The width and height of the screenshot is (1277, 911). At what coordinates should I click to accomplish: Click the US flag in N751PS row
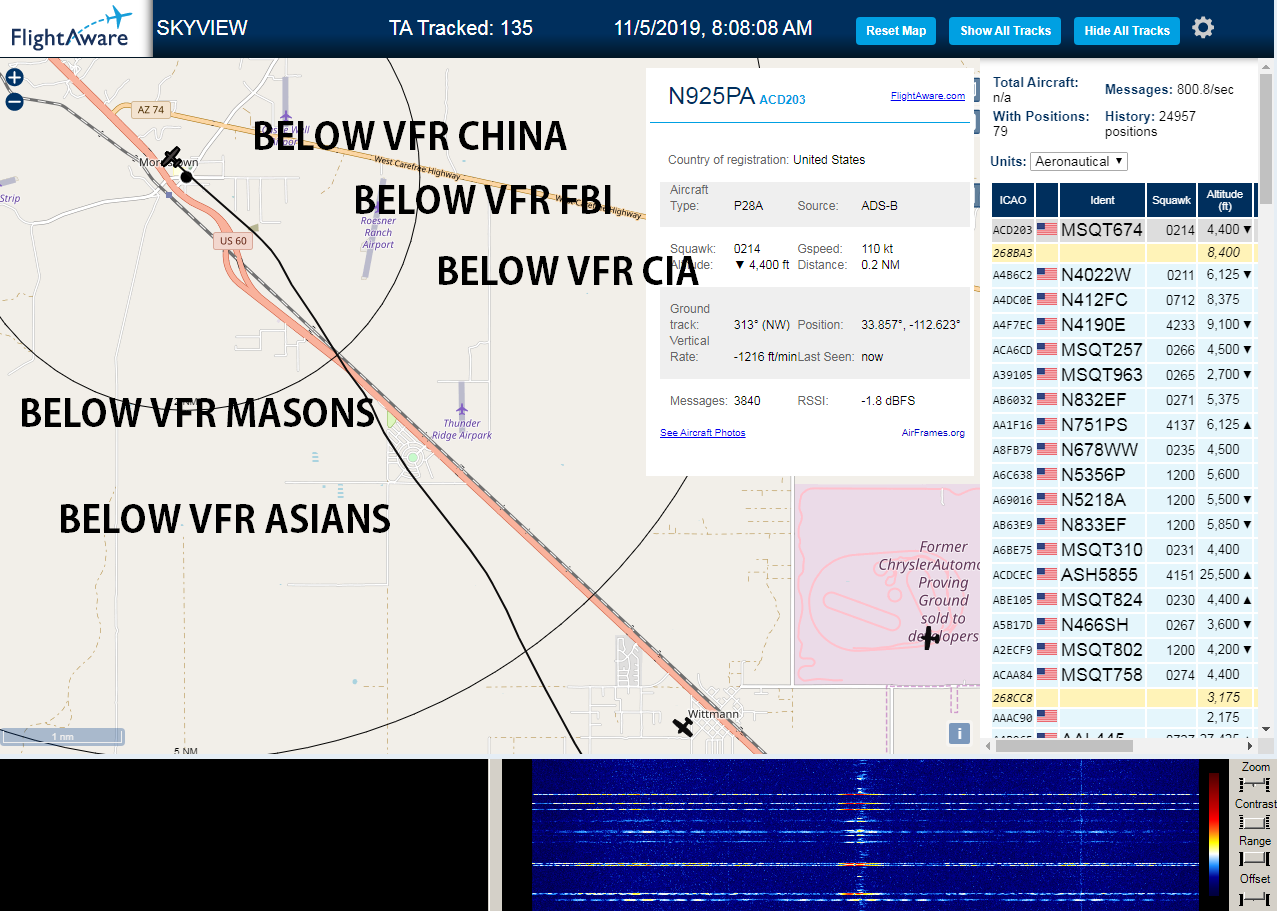pos(1047,424)
